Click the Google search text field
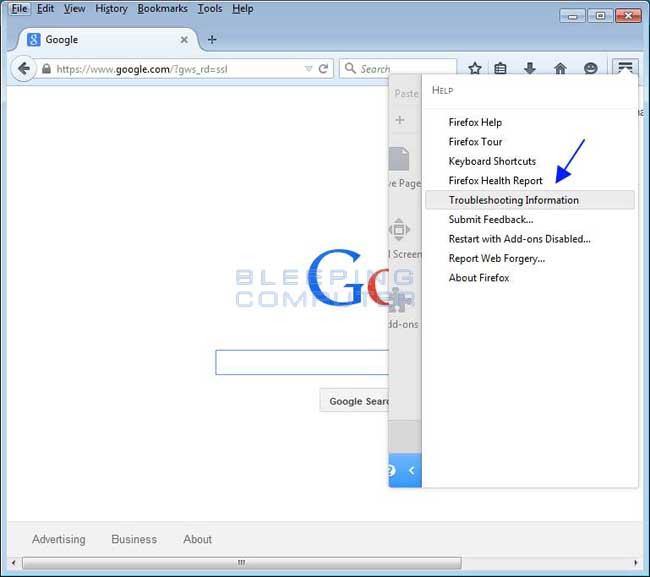This screenshot has width=650, height=577. click(301, 362)
